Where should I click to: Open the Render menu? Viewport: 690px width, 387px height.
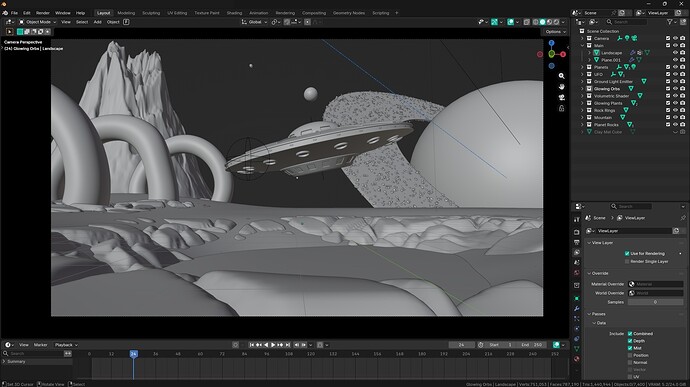43,13
